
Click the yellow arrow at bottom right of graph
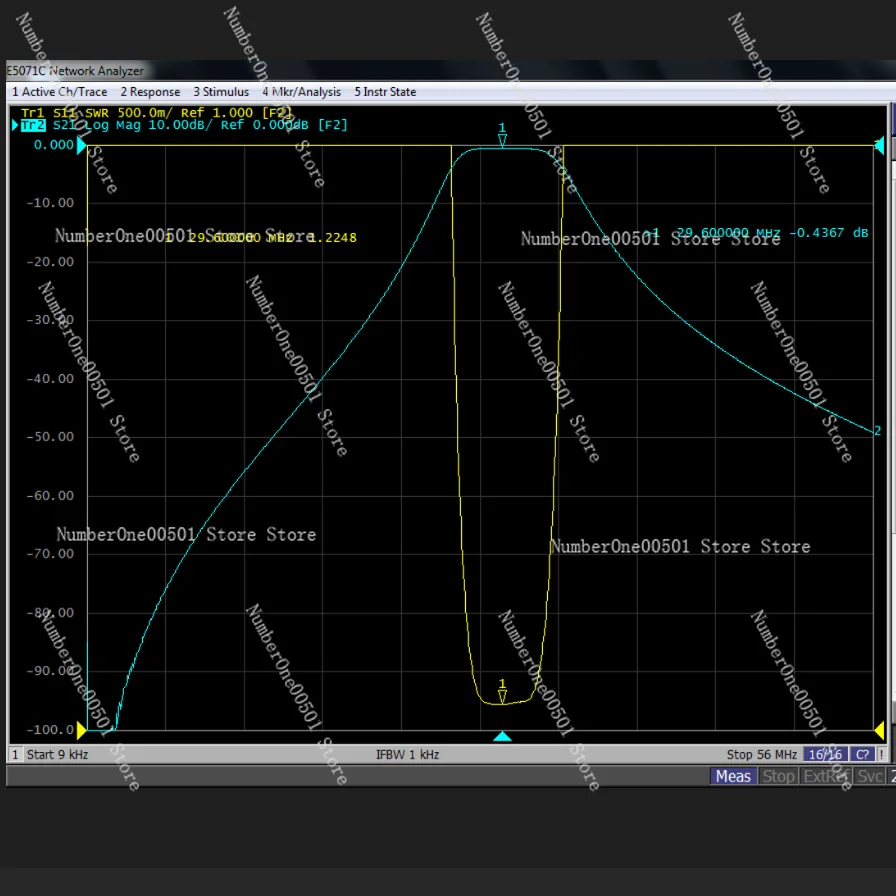coord(879,730)
